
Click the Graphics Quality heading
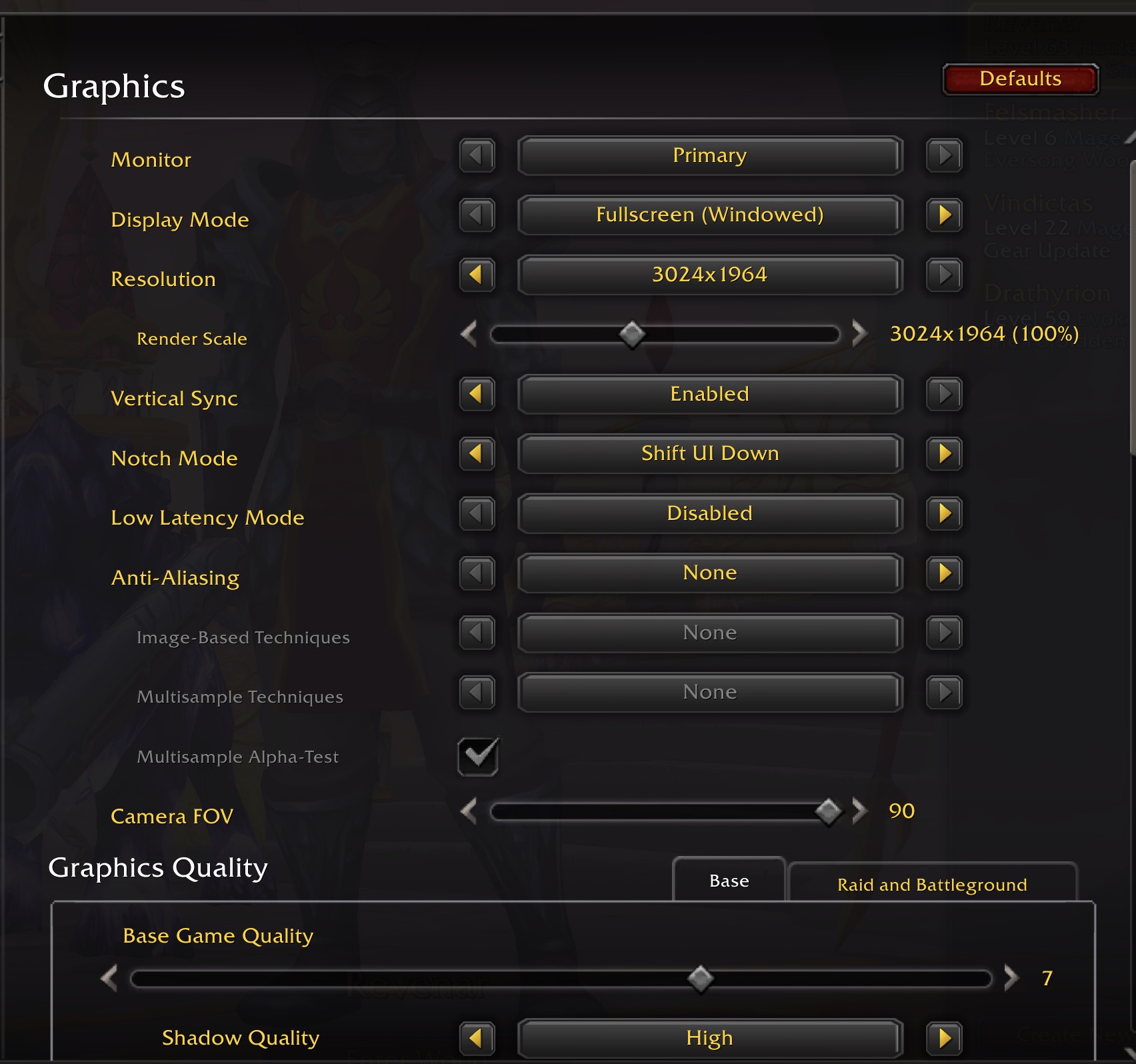[x=158, y=869]
